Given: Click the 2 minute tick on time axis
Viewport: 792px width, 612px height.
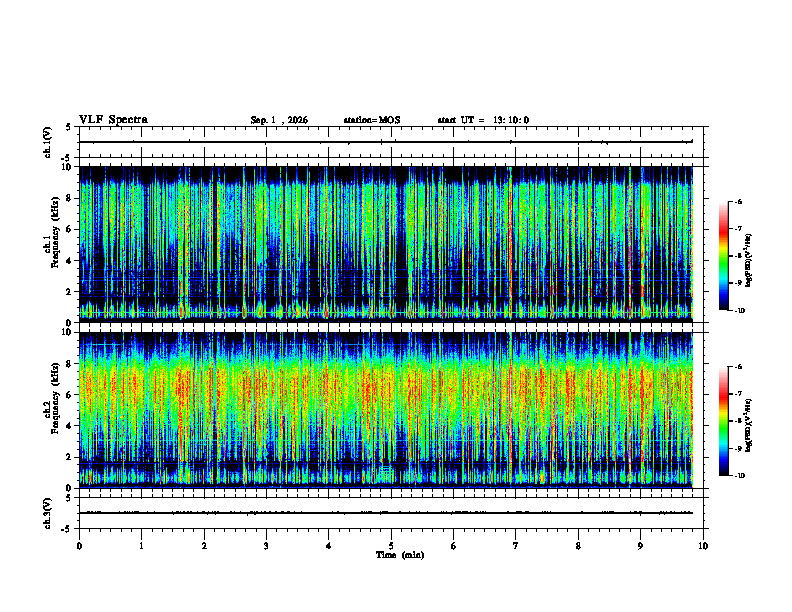Looking at the screenshot, I should 204,546.
